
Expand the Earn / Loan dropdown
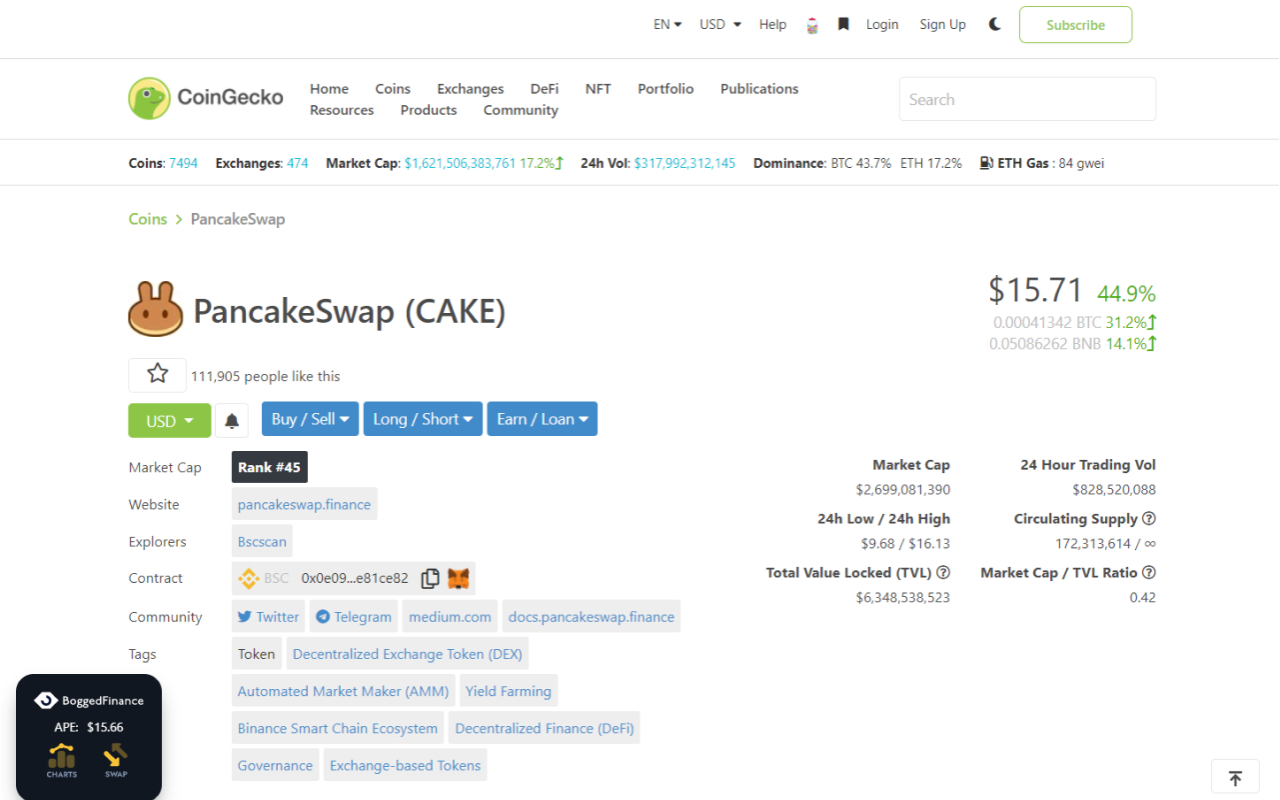tap(542, 419)
